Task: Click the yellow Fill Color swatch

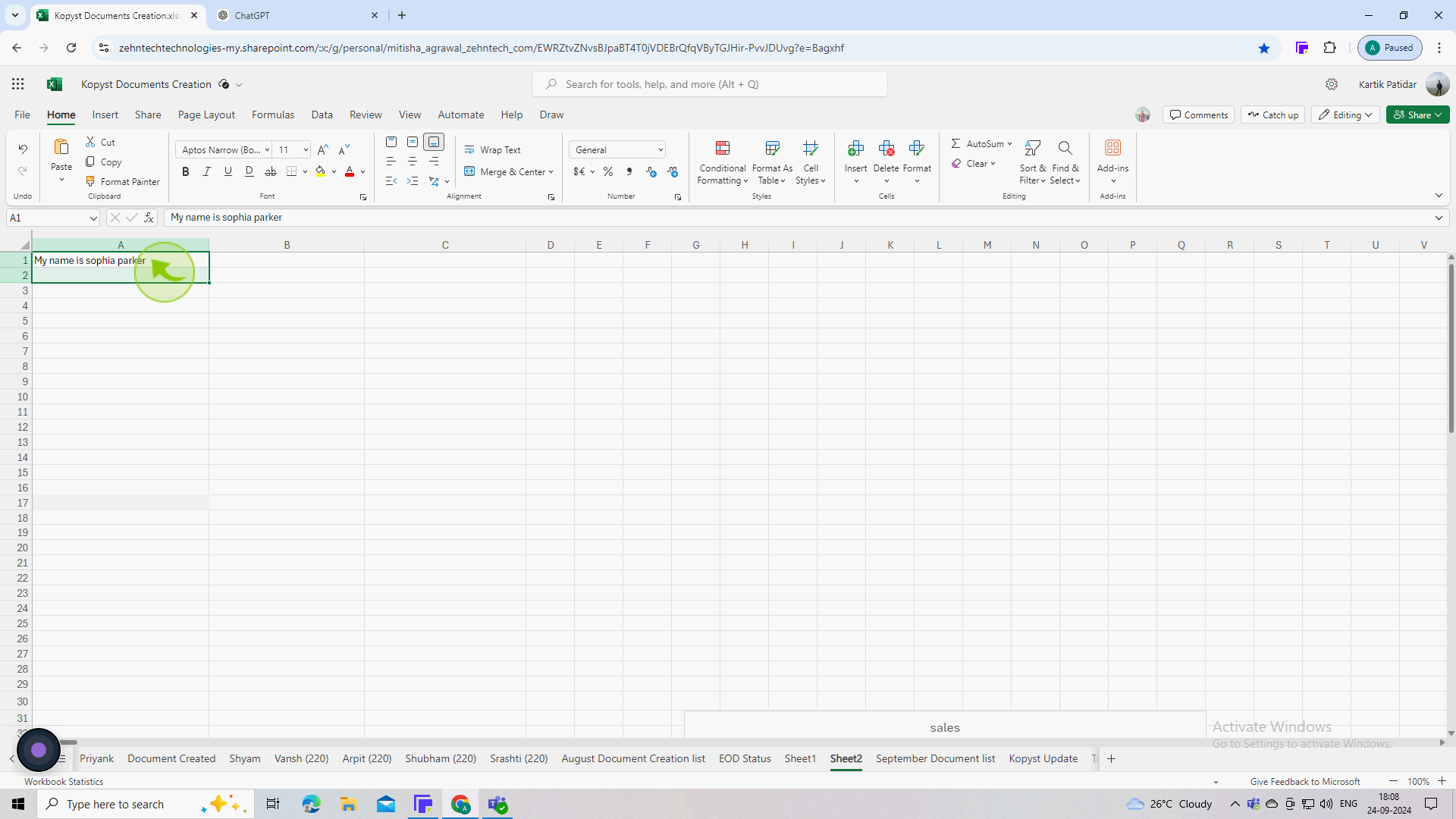Action: click(321, 171)
